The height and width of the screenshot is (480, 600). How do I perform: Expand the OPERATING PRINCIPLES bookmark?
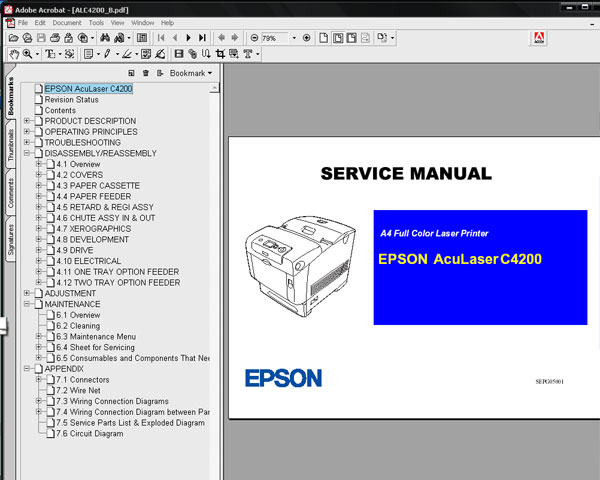tap(26, 132)
